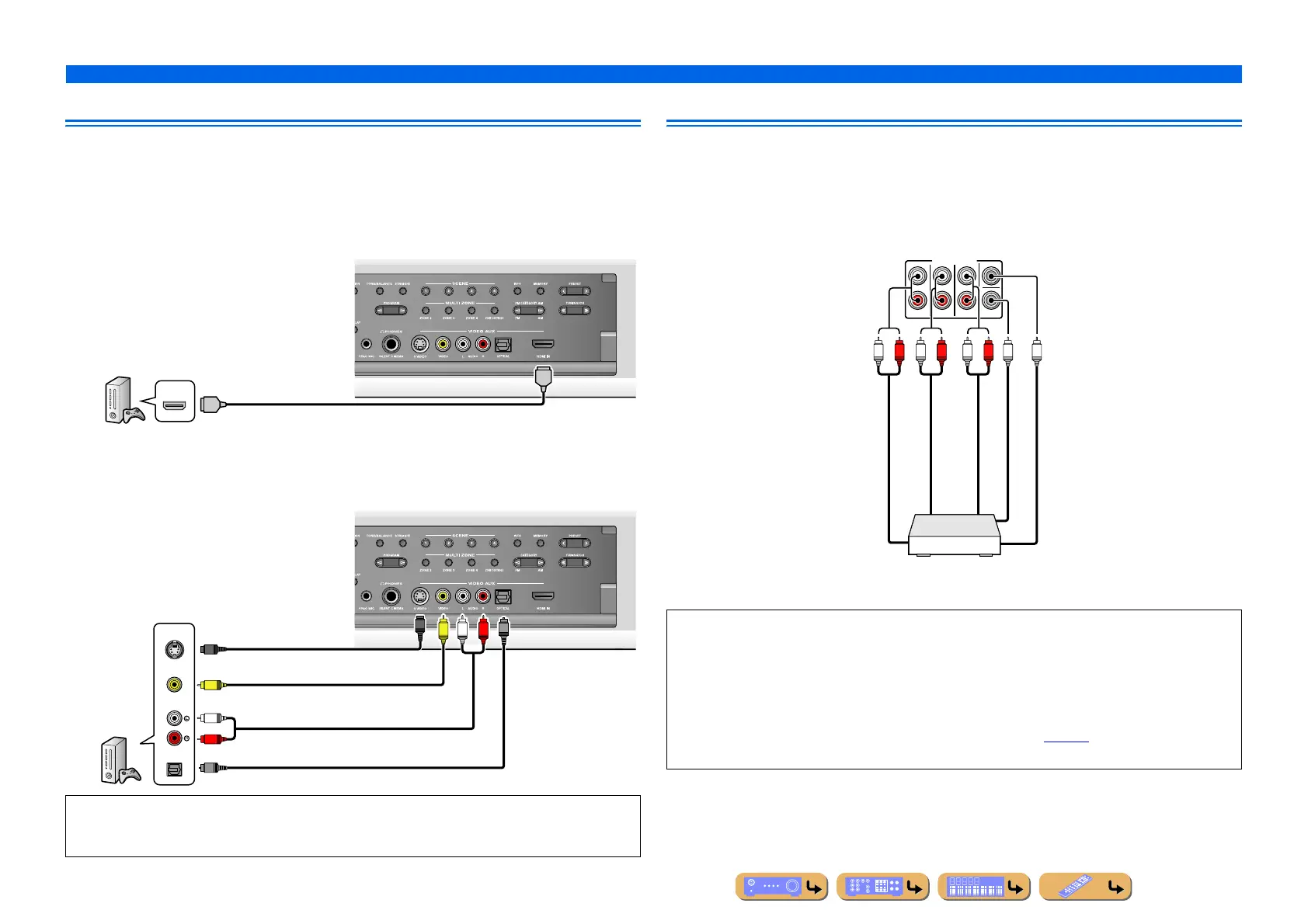Click the S-Video jack on the game console panel
The height and width of the screenshot is (924, 1308).
click(x=175, y=649)
